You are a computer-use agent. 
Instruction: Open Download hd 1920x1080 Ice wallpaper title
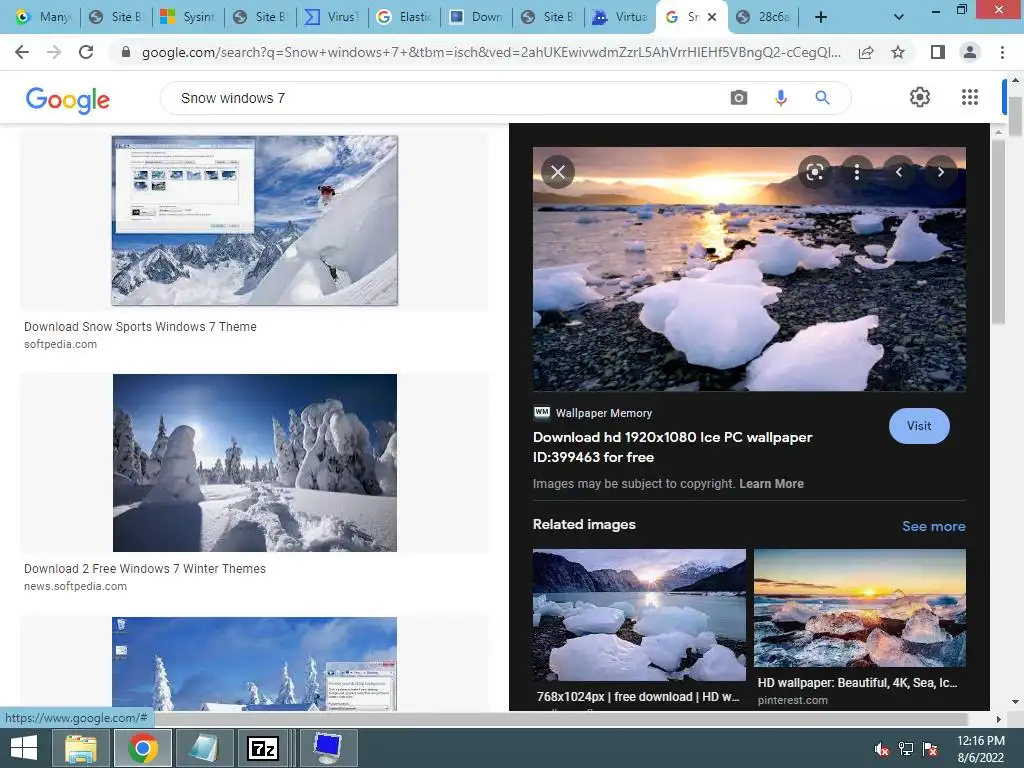(x=672, y=447)
